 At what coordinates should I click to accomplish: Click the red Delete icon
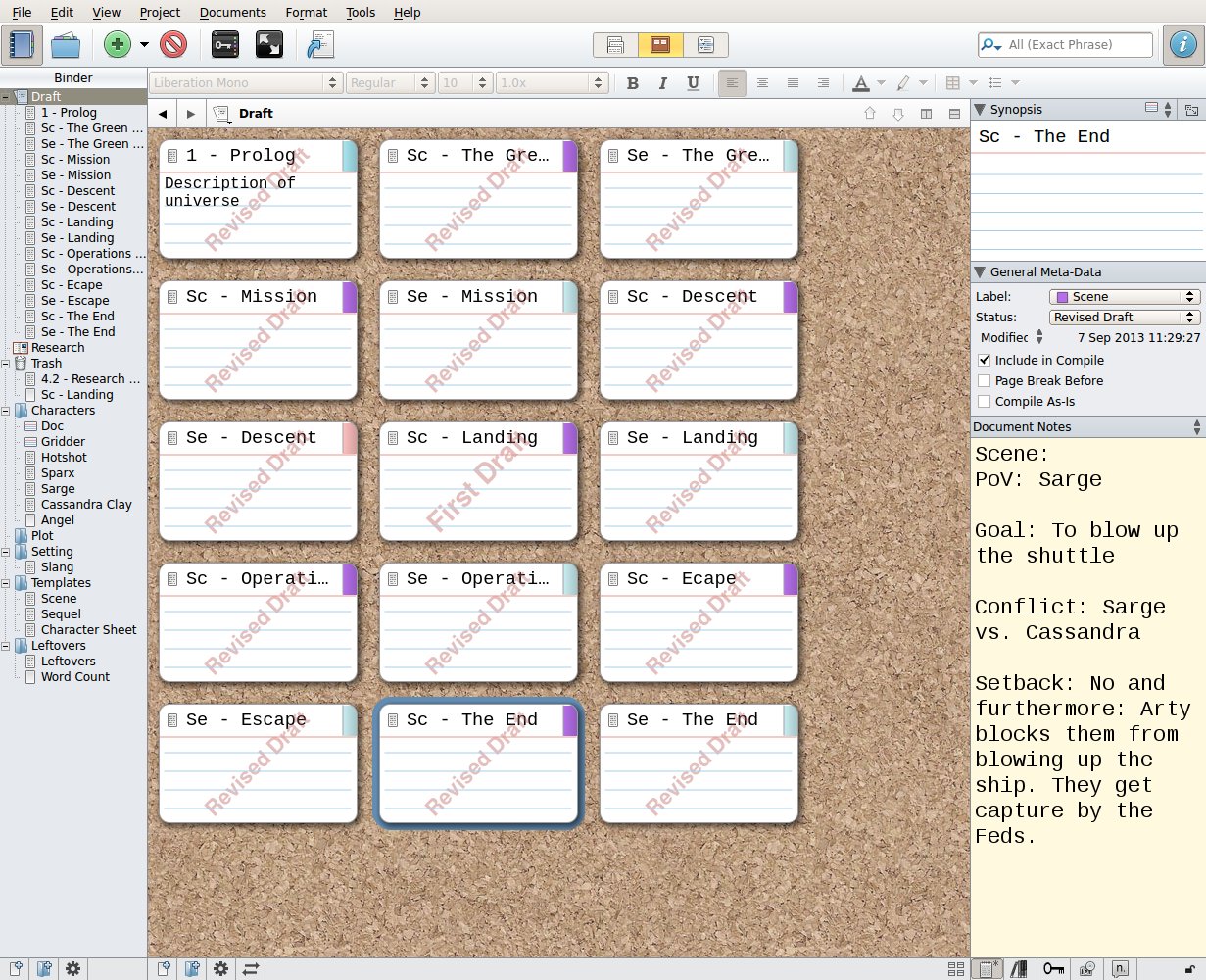(x=173, y=45)
